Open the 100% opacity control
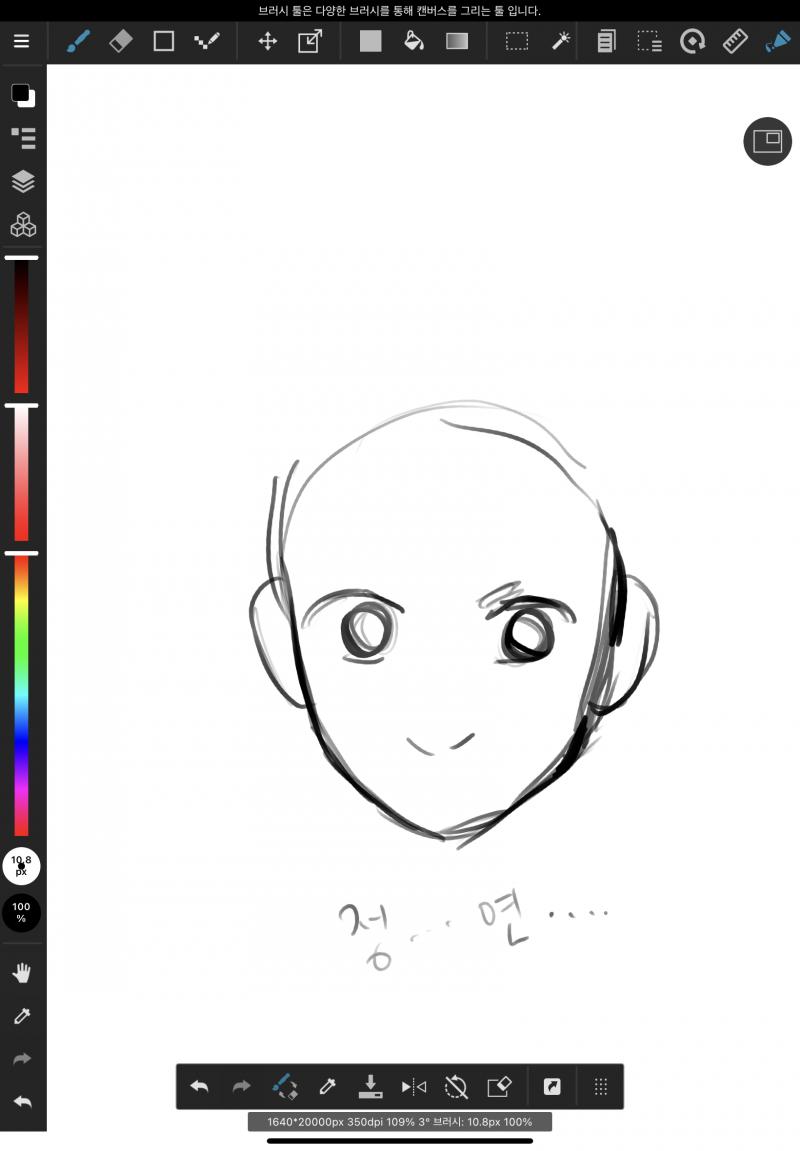 point(21,912)
